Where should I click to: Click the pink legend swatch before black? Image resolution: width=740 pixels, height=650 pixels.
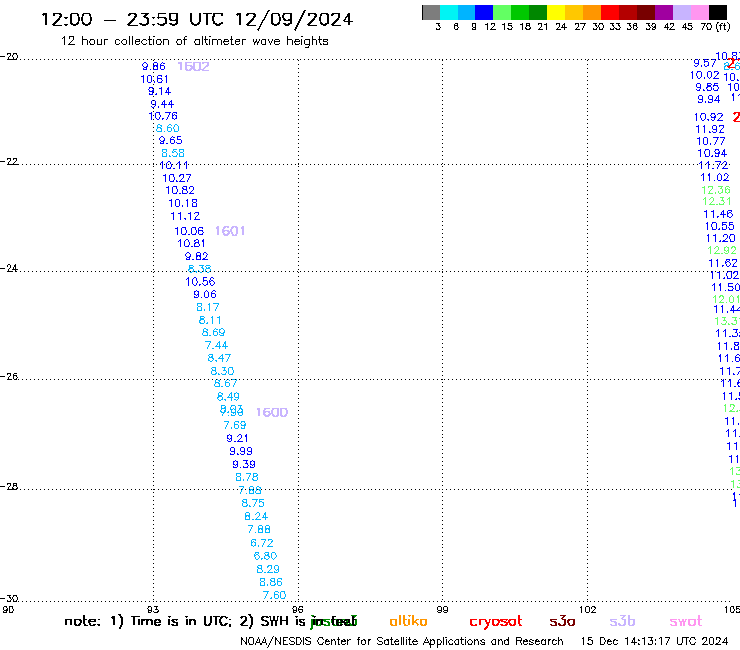coord(700,12)
